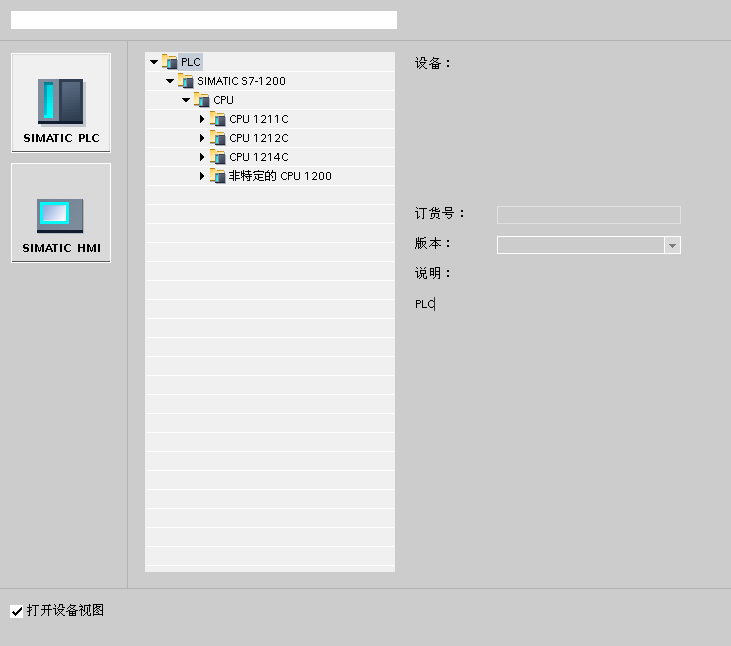Select the SIMATIC S7-1200 tree label

pyautogui.click(x=241, y=81)
